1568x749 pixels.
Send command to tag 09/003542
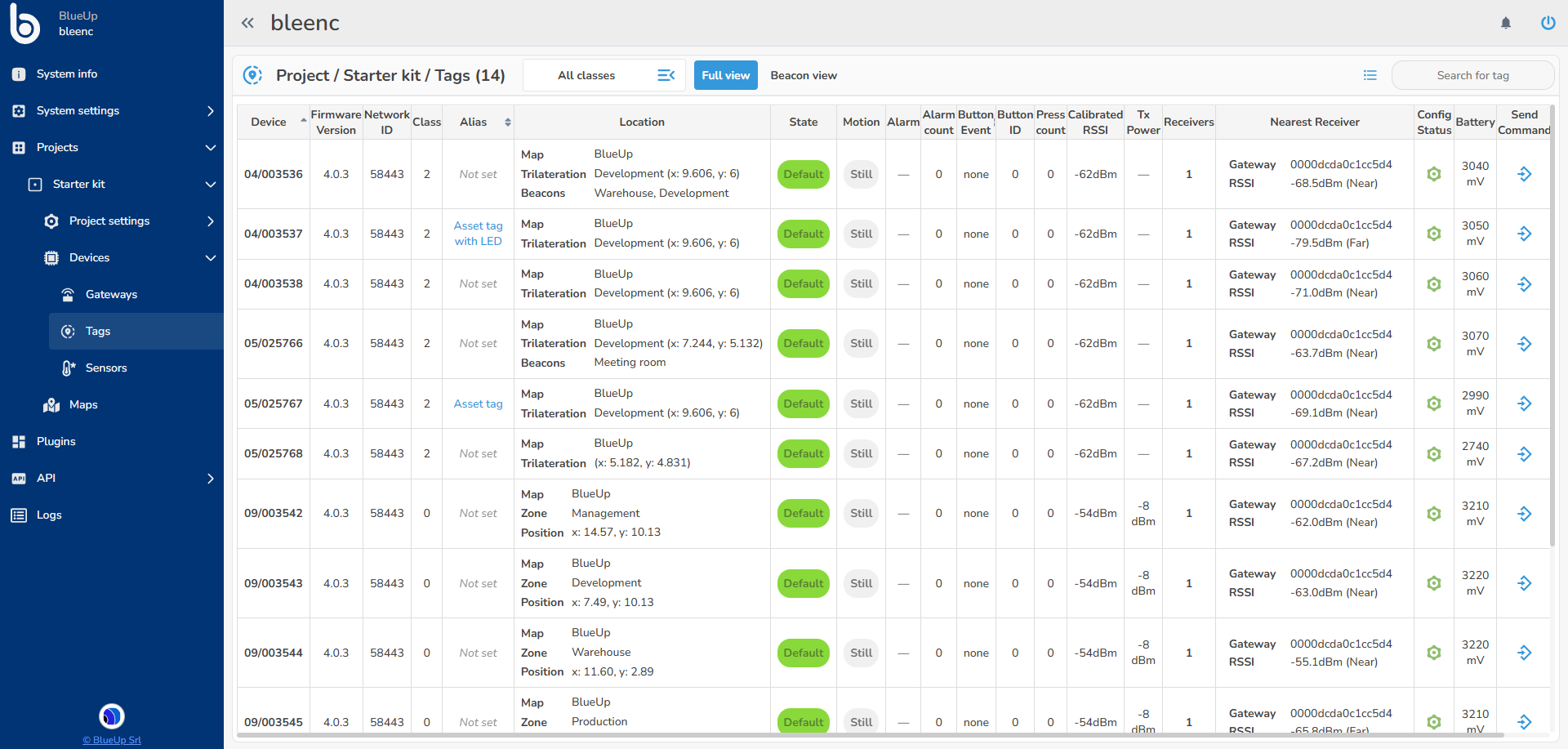pos(1524,514)
